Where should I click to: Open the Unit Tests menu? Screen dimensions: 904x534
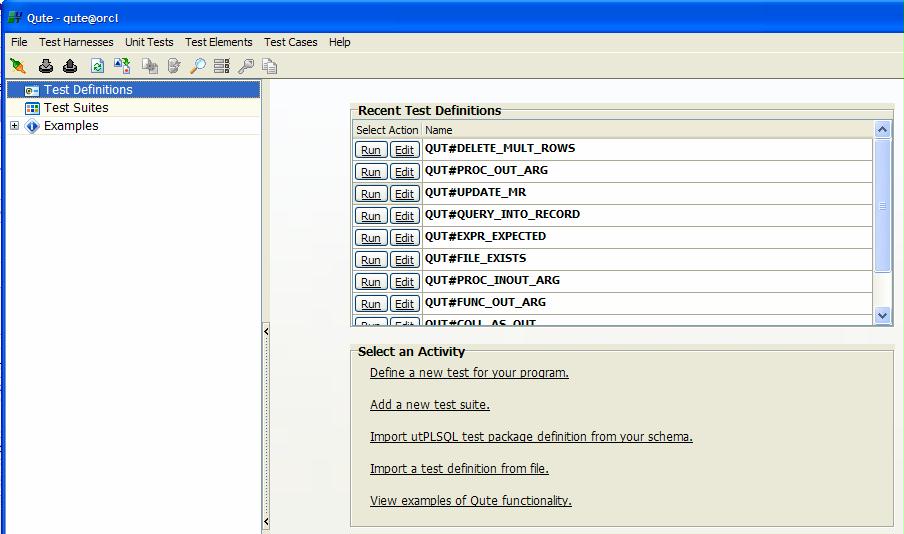149,42
